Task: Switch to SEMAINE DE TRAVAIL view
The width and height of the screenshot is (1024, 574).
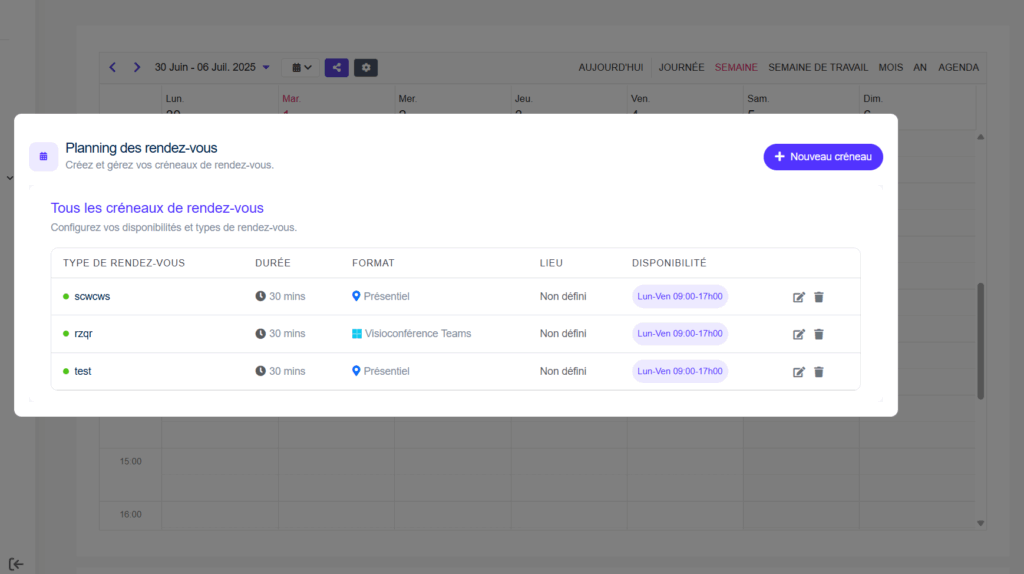Action: pos(818,67)
